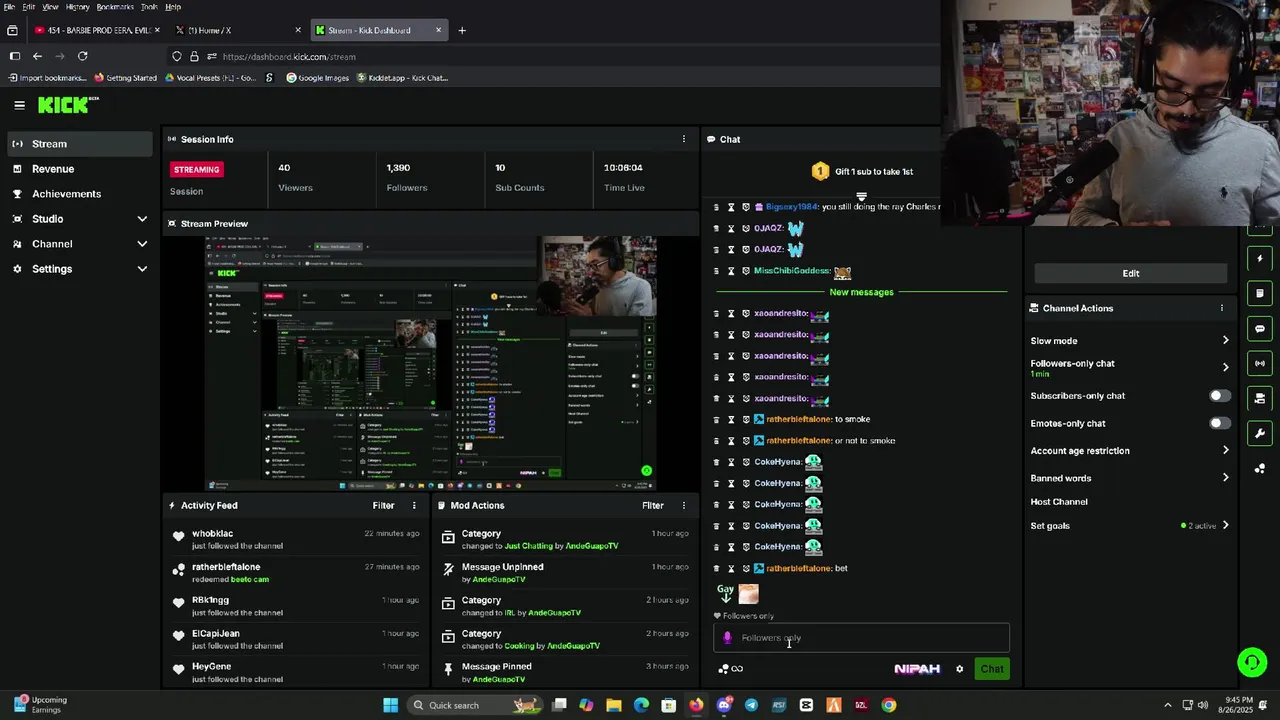Open Chrome from the taskbar
The height and width of the screenshot is (720, 1280).
[x=888, y=705]
